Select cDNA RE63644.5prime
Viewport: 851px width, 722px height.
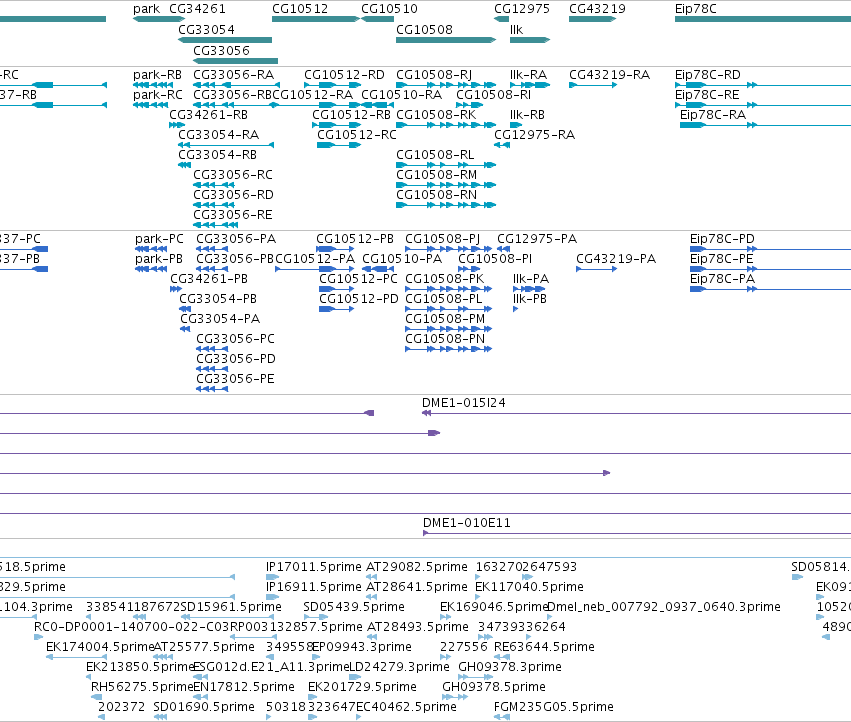pos(544,647)
